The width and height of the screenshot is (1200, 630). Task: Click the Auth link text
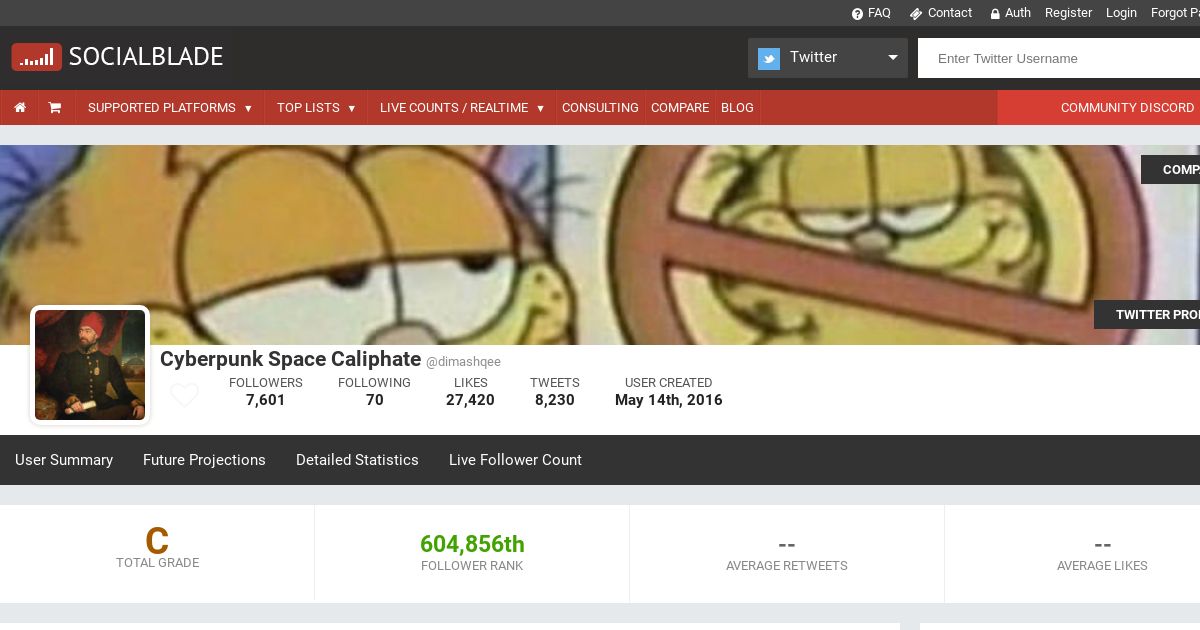click(x=1018, y=13)
